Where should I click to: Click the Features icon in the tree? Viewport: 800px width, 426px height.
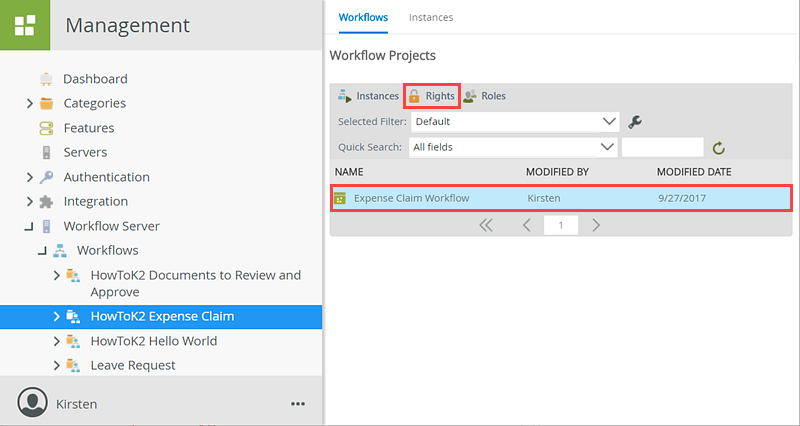46,128
